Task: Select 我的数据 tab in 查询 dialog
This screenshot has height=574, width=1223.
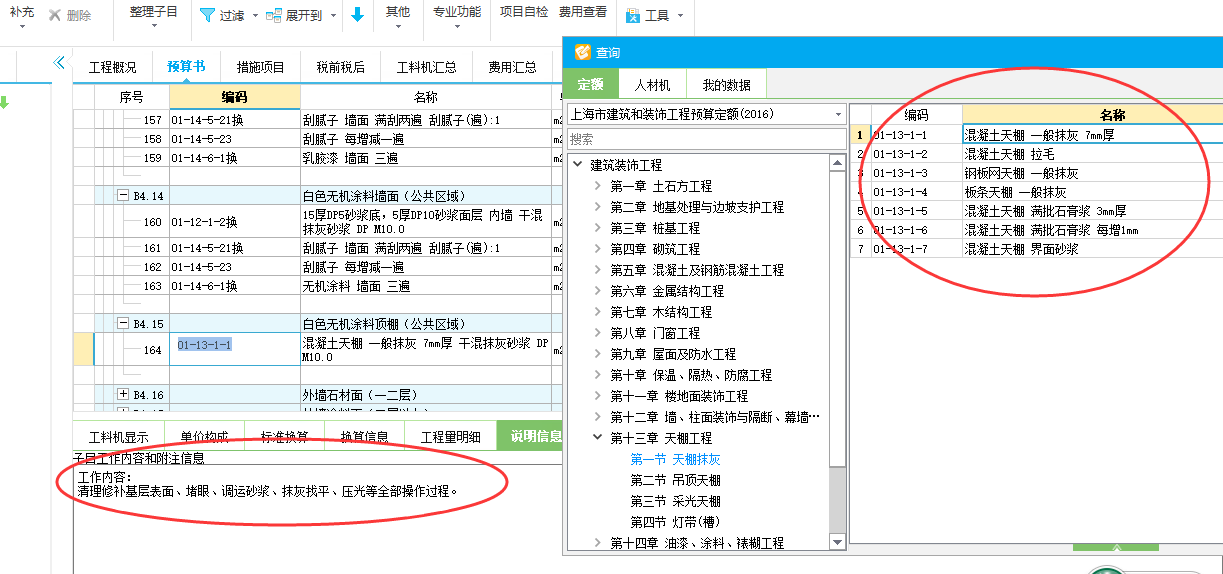Action: click(726, 85)
